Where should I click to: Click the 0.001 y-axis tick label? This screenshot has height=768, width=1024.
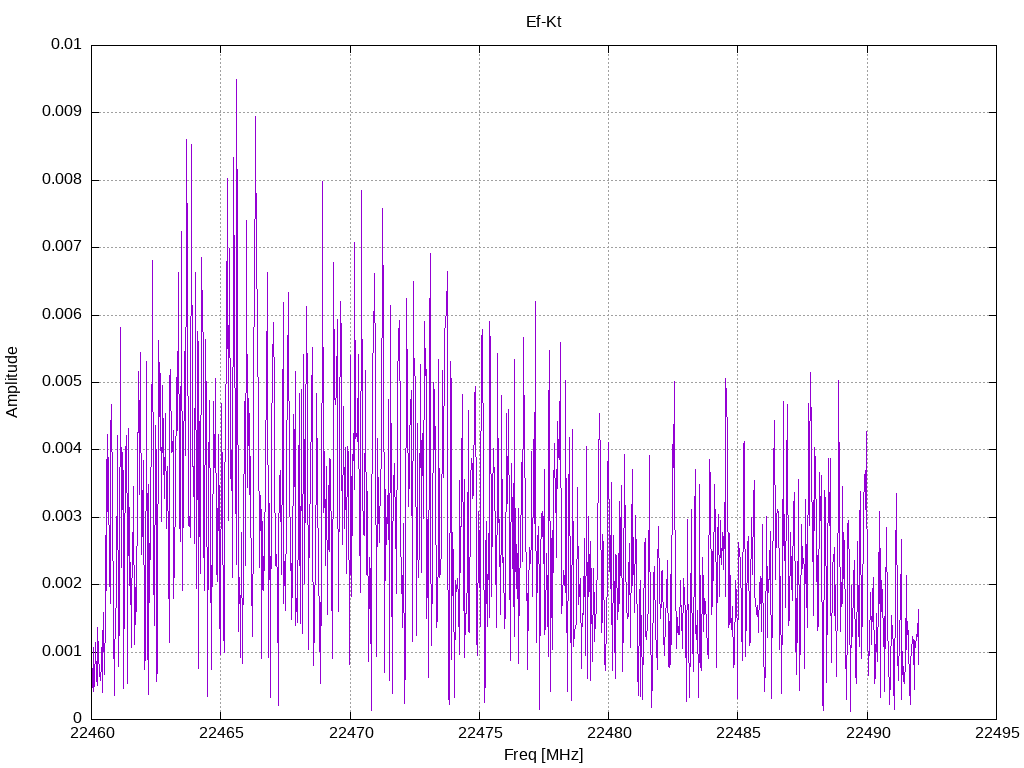pyautogui.click(x=62, y=651)
